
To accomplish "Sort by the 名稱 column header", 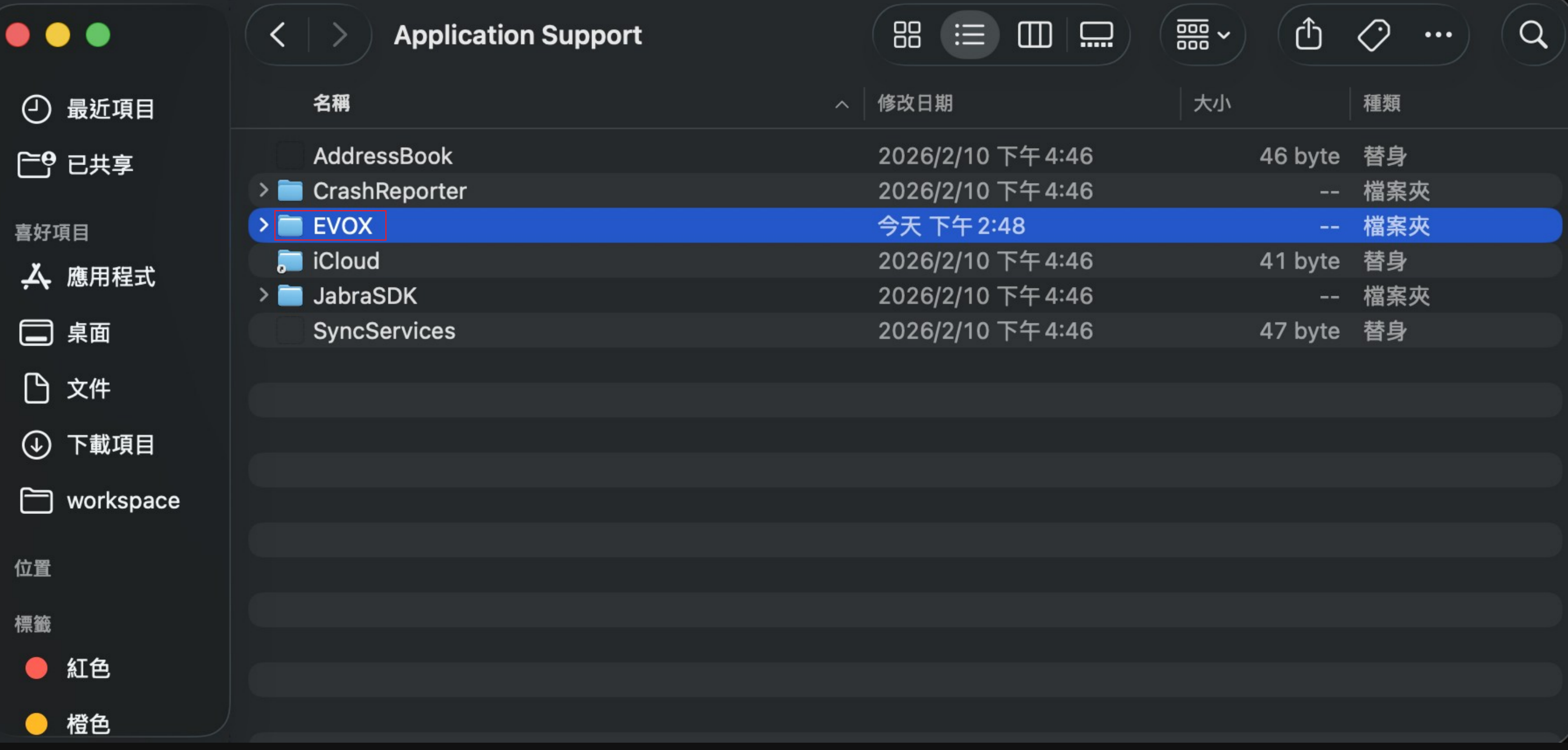I will click(332, 104).
